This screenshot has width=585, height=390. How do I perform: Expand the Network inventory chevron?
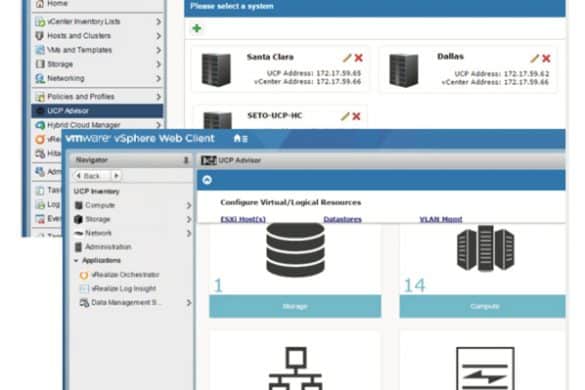(x=189, y=233)
